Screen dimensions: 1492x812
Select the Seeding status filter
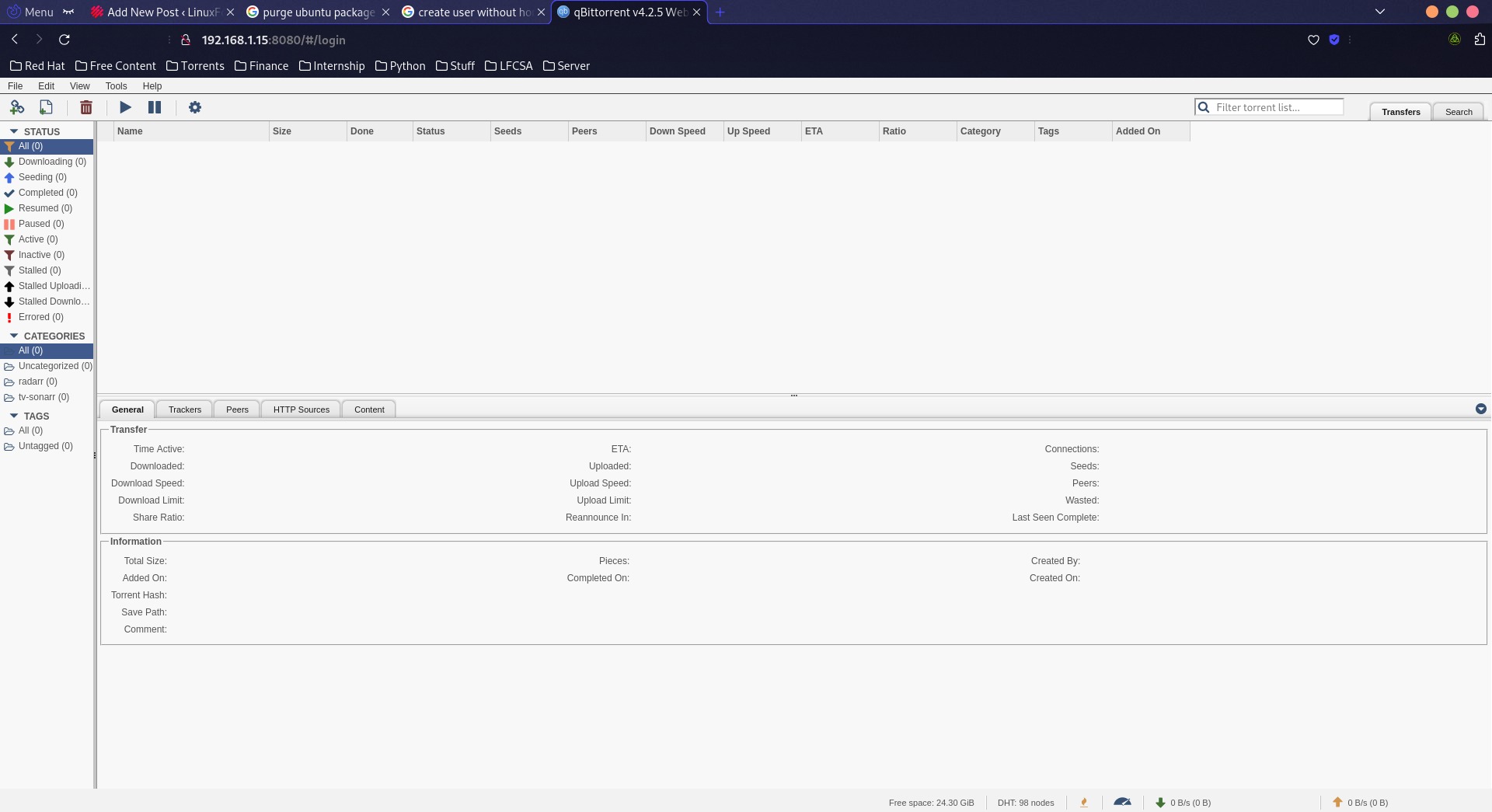point(42,177)
